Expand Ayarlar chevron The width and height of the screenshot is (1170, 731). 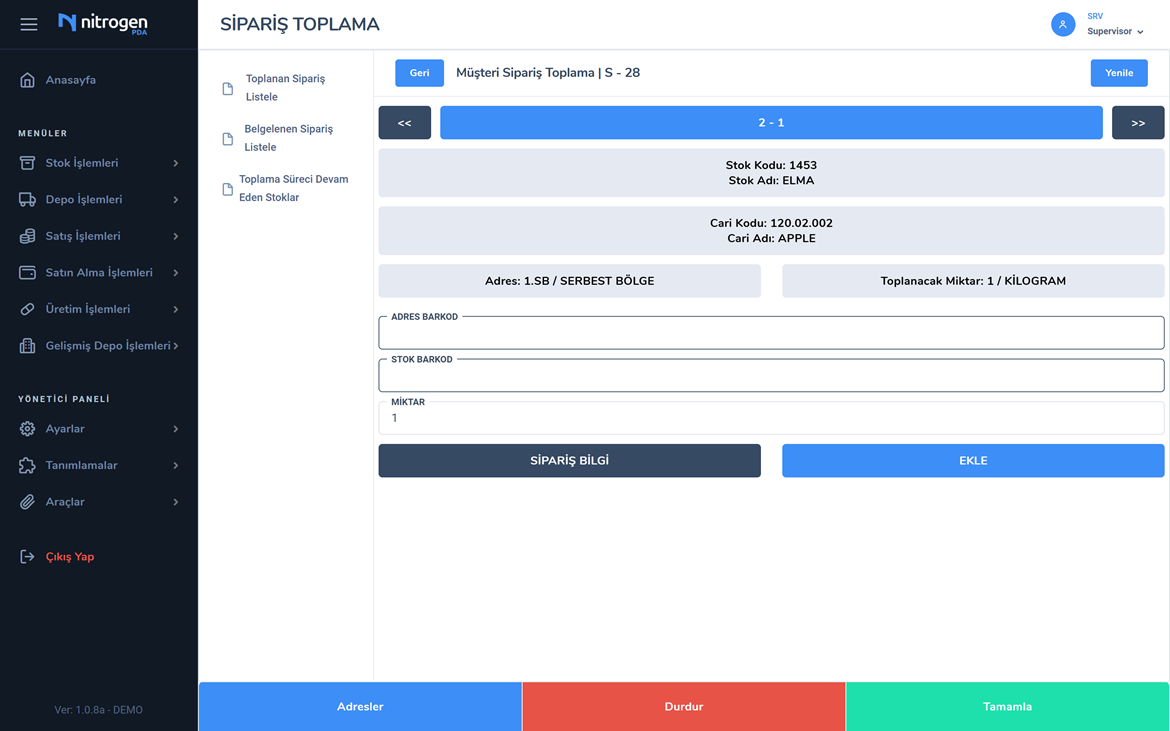[176, 429]
